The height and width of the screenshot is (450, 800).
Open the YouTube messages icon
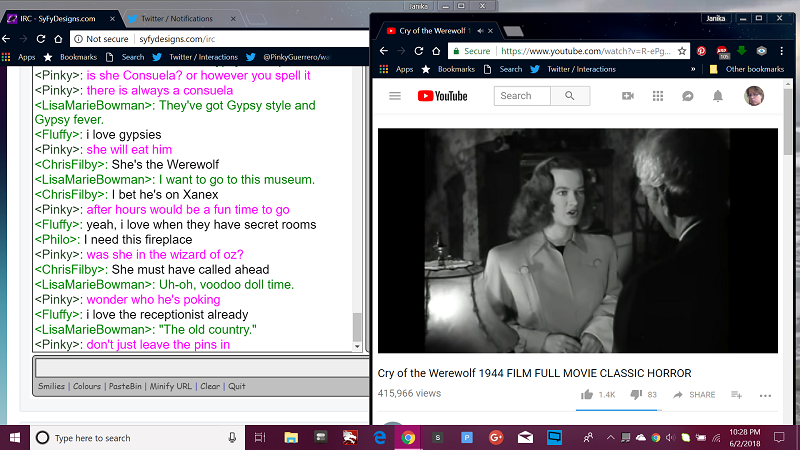[x=688, y=96]
